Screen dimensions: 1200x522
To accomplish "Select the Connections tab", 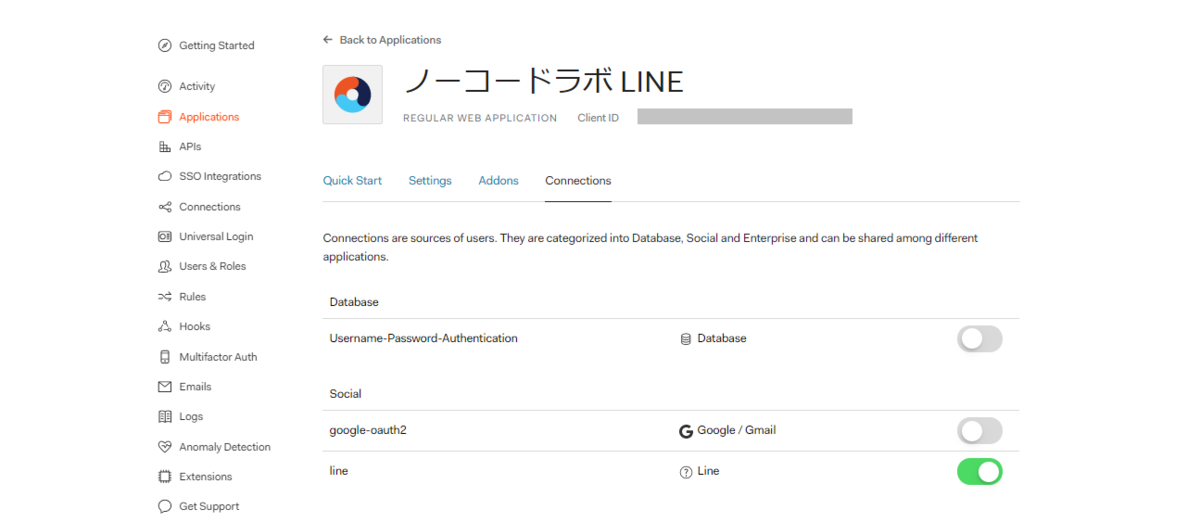I will tap(578, 181).
